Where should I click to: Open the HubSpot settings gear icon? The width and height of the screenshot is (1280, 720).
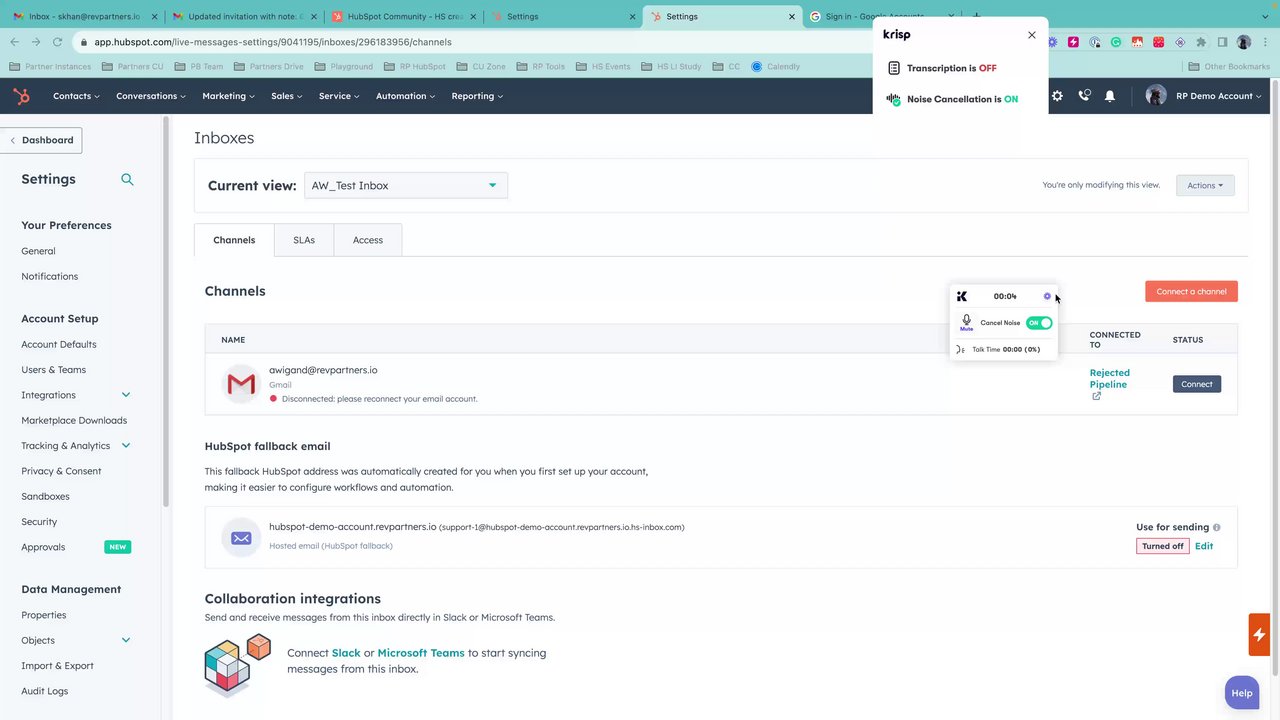pos(1057,96)
